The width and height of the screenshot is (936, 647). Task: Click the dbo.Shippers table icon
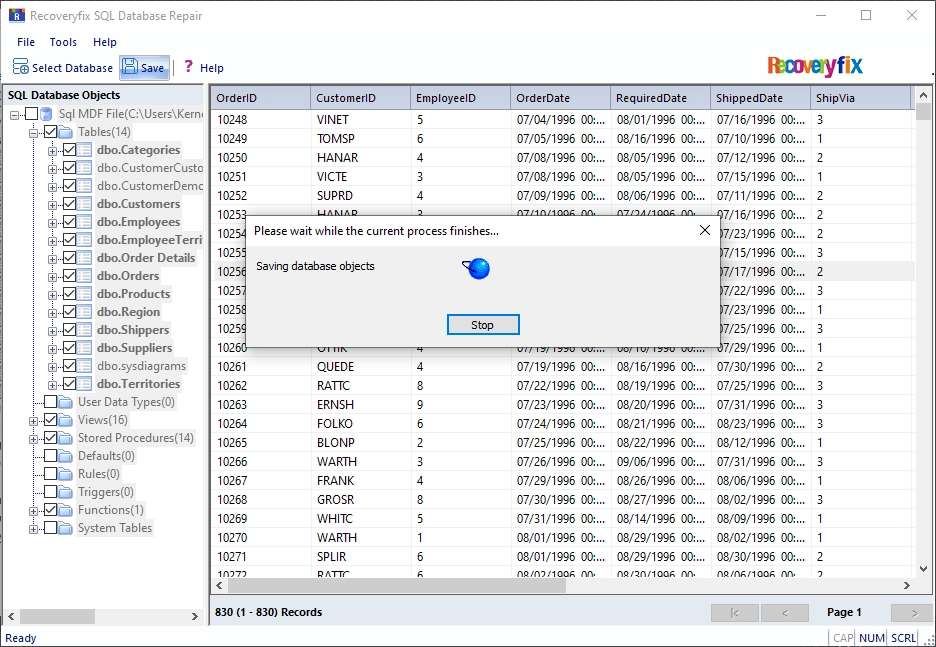85,330
